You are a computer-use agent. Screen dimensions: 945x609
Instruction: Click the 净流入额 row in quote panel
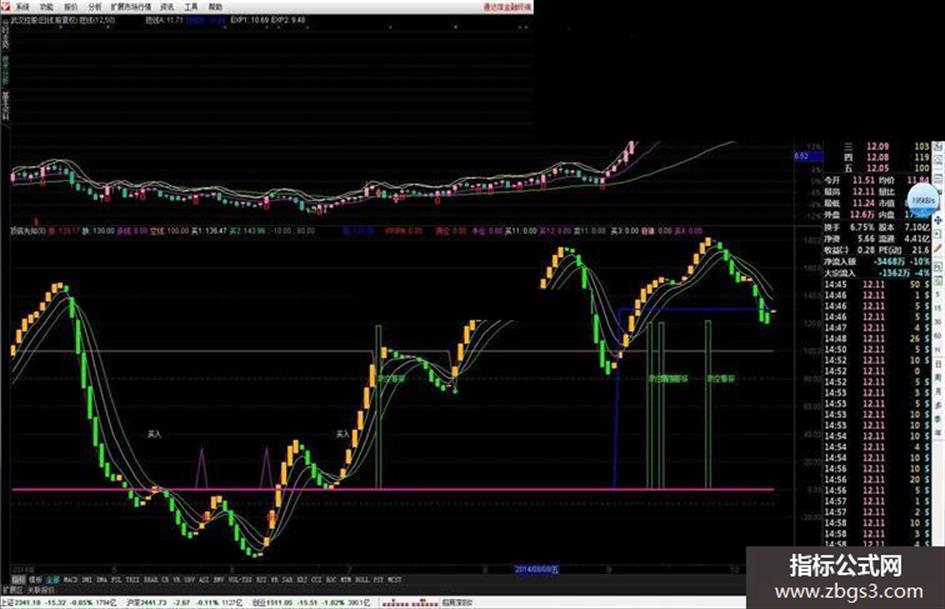tap(877, 262)
